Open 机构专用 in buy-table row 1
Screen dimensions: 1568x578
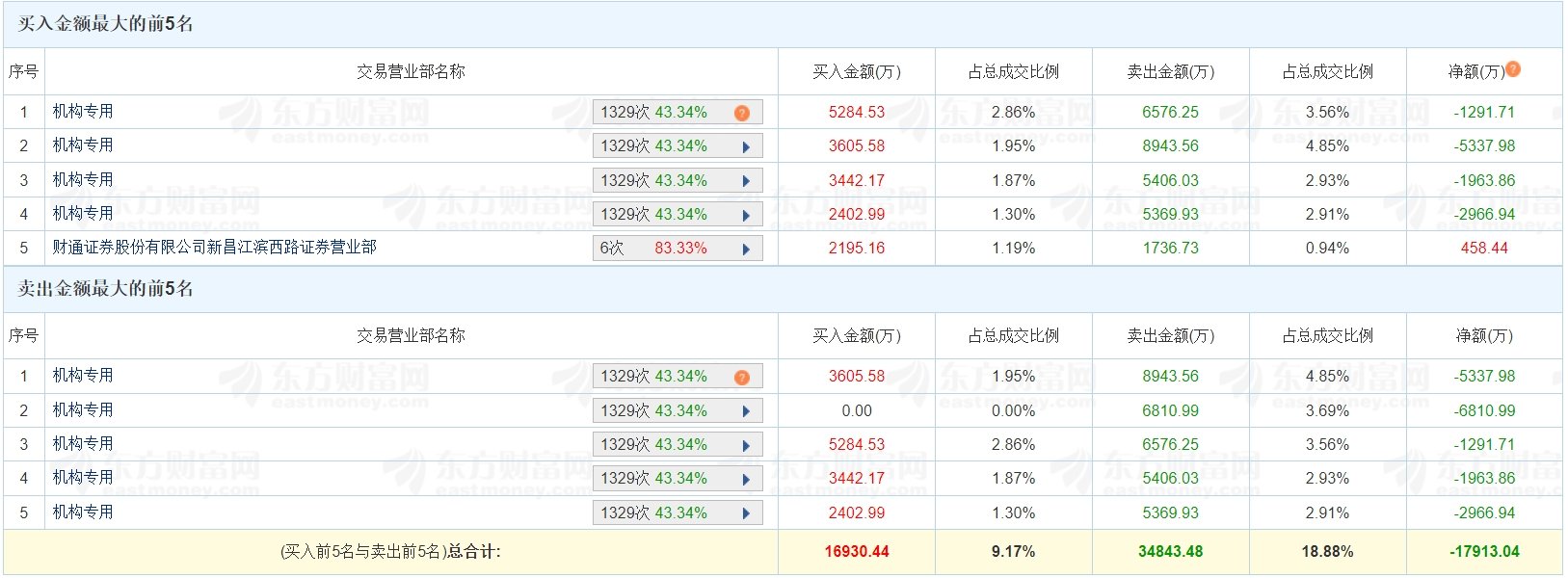click(x=83, y=112)
